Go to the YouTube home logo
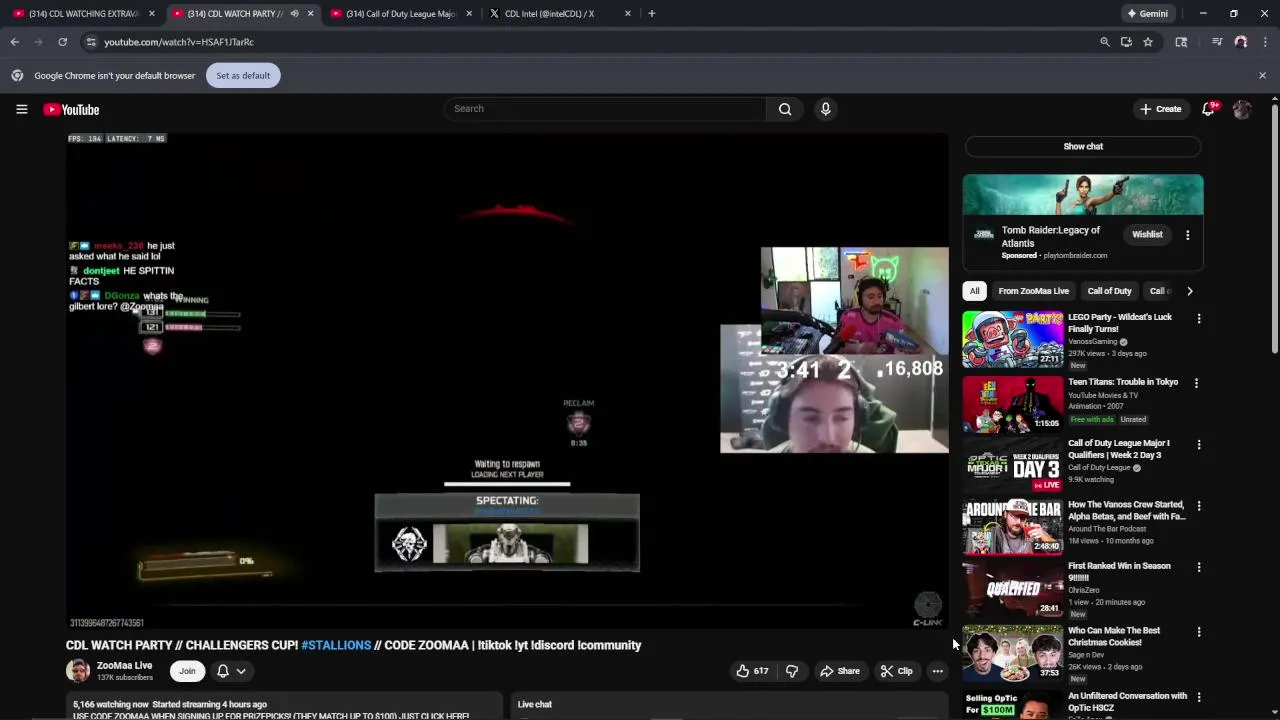1280x720 pixels. tap(71, 109)
